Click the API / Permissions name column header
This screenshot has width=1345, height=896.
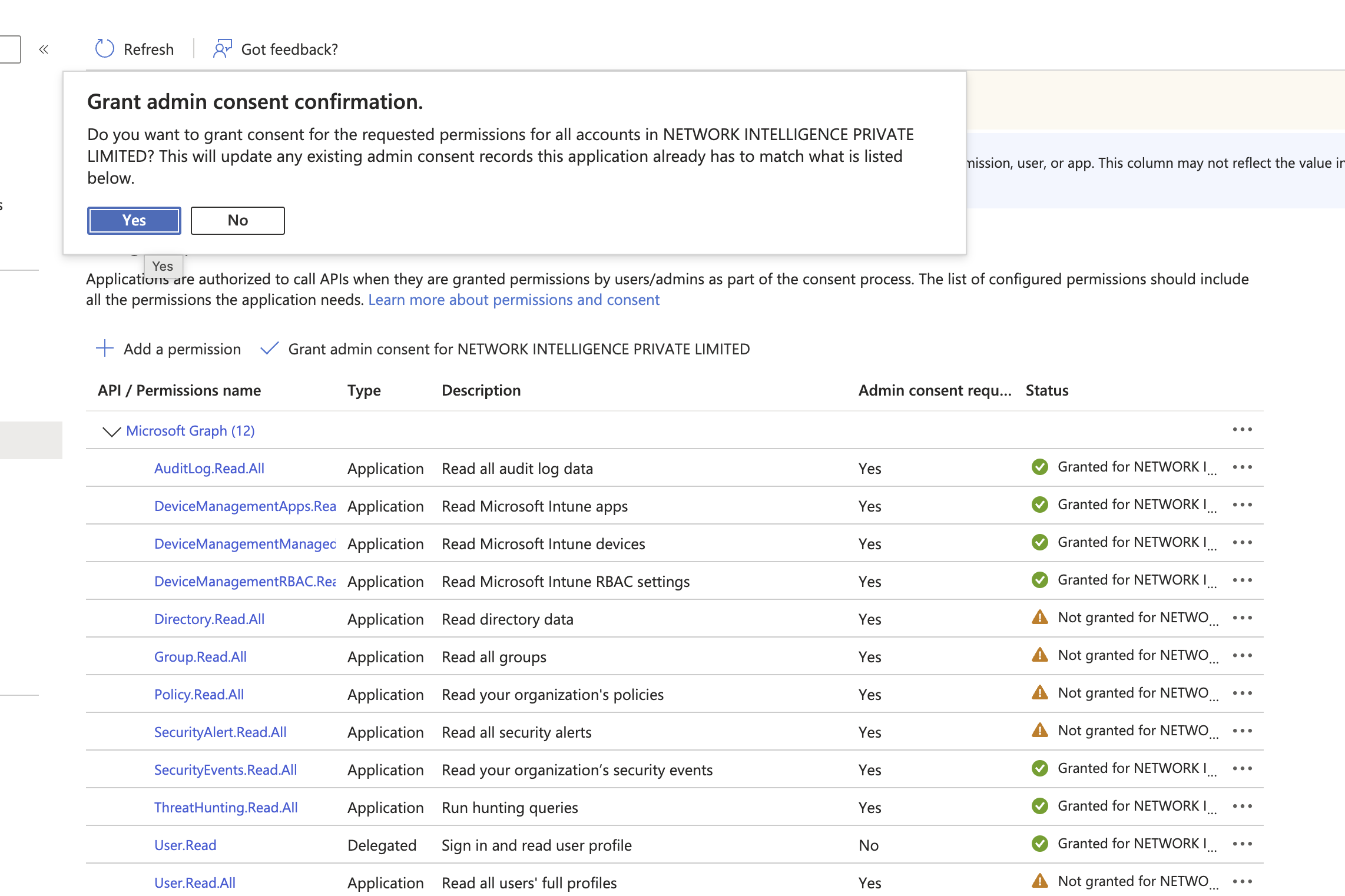click(180, 390)
